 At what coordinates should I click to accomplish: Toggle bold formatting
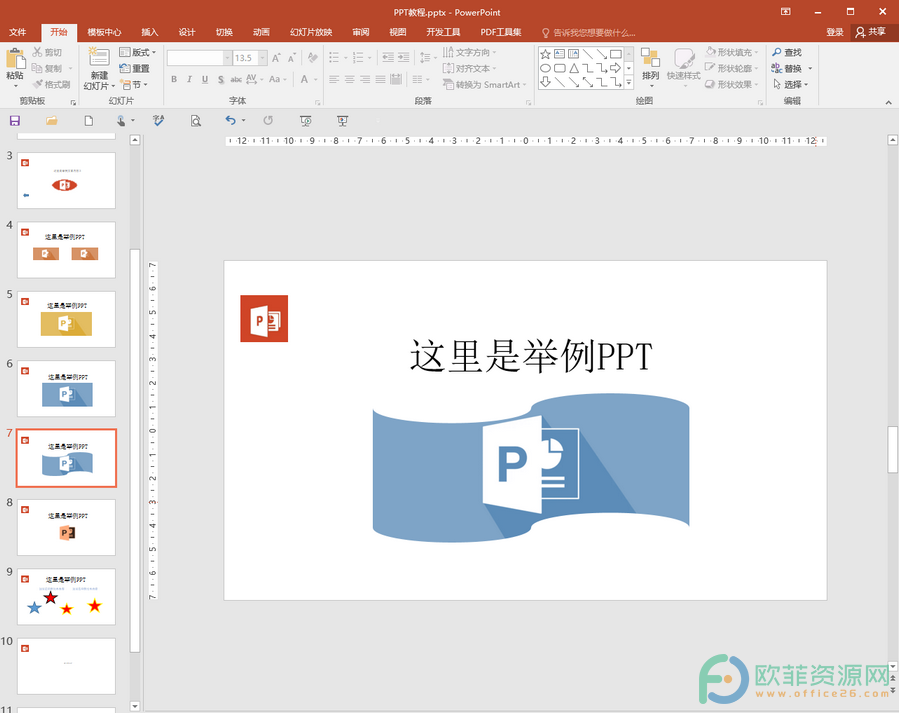[174, 79]
